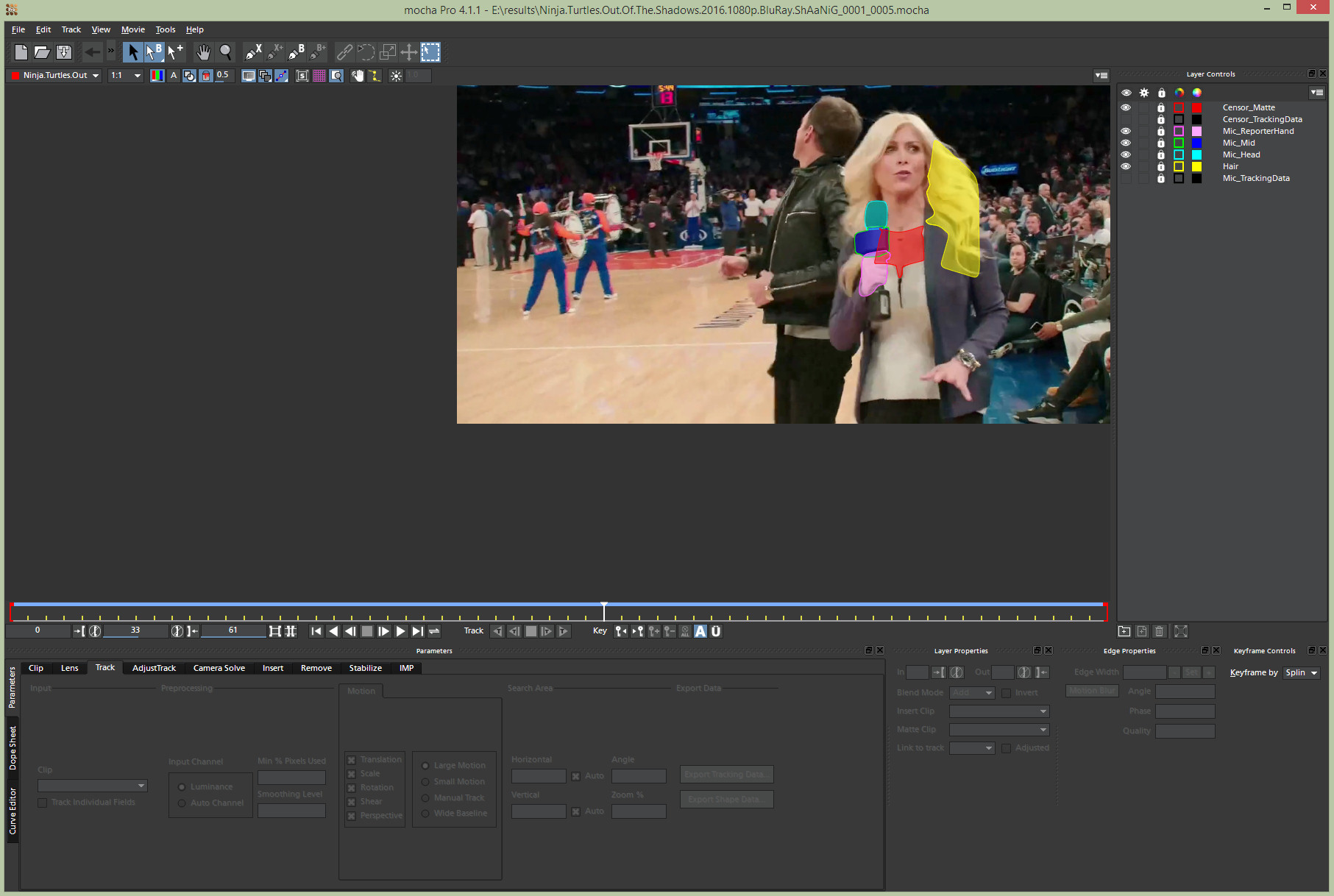
Task: Select the Add Point arrow-plus tool
Action: click(x=175, y=52)
